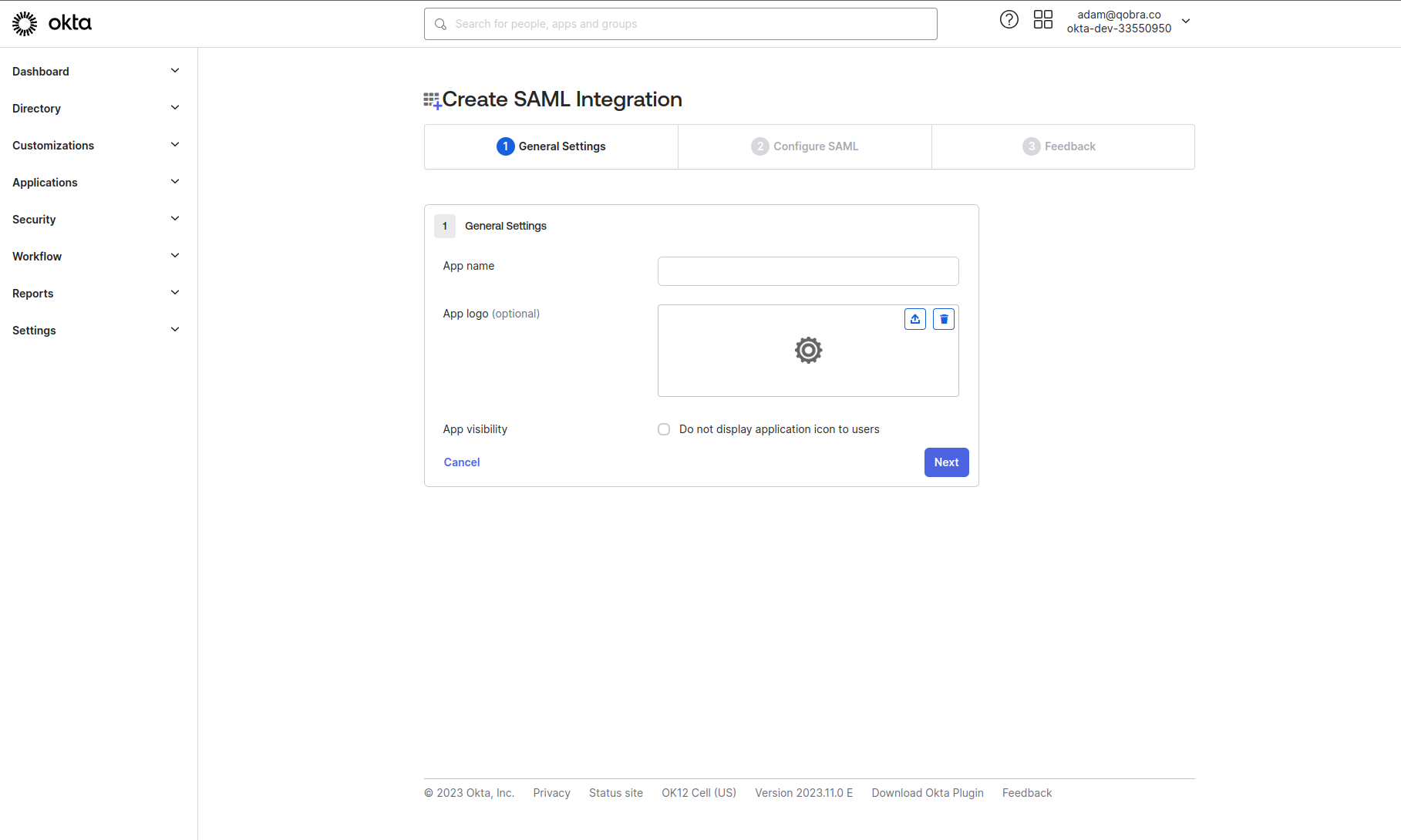Image resolution: width=1401 pixels, height=840 pixels.
Task: Expand the Security chevron
Action: coord(175,219)
